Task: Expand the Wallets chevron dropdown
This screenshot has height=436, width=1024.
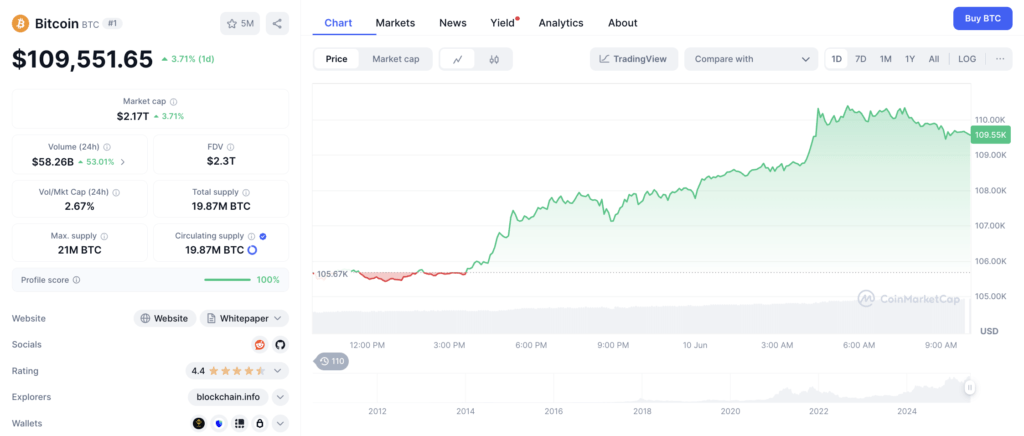Action: tap(280, 424)
